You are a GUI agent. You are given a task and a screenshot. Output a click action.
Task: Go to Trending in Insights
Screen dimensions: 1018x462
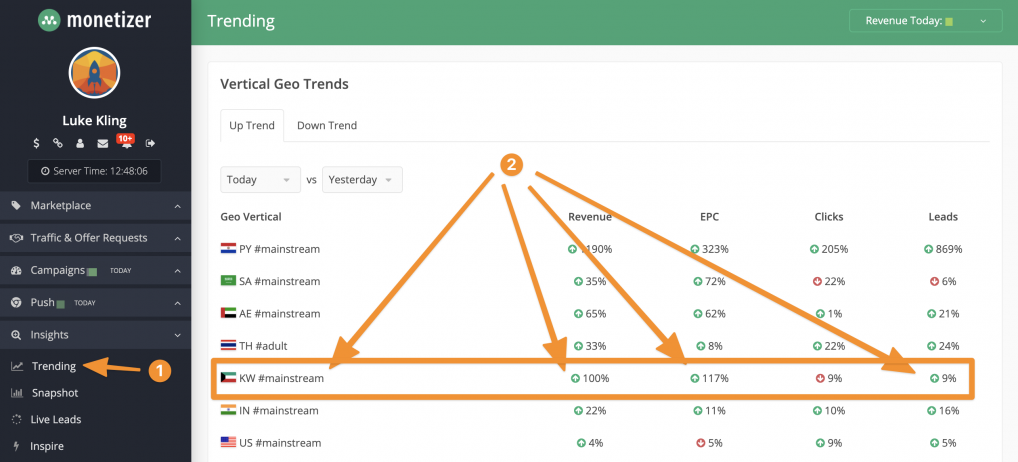(54, 366)
